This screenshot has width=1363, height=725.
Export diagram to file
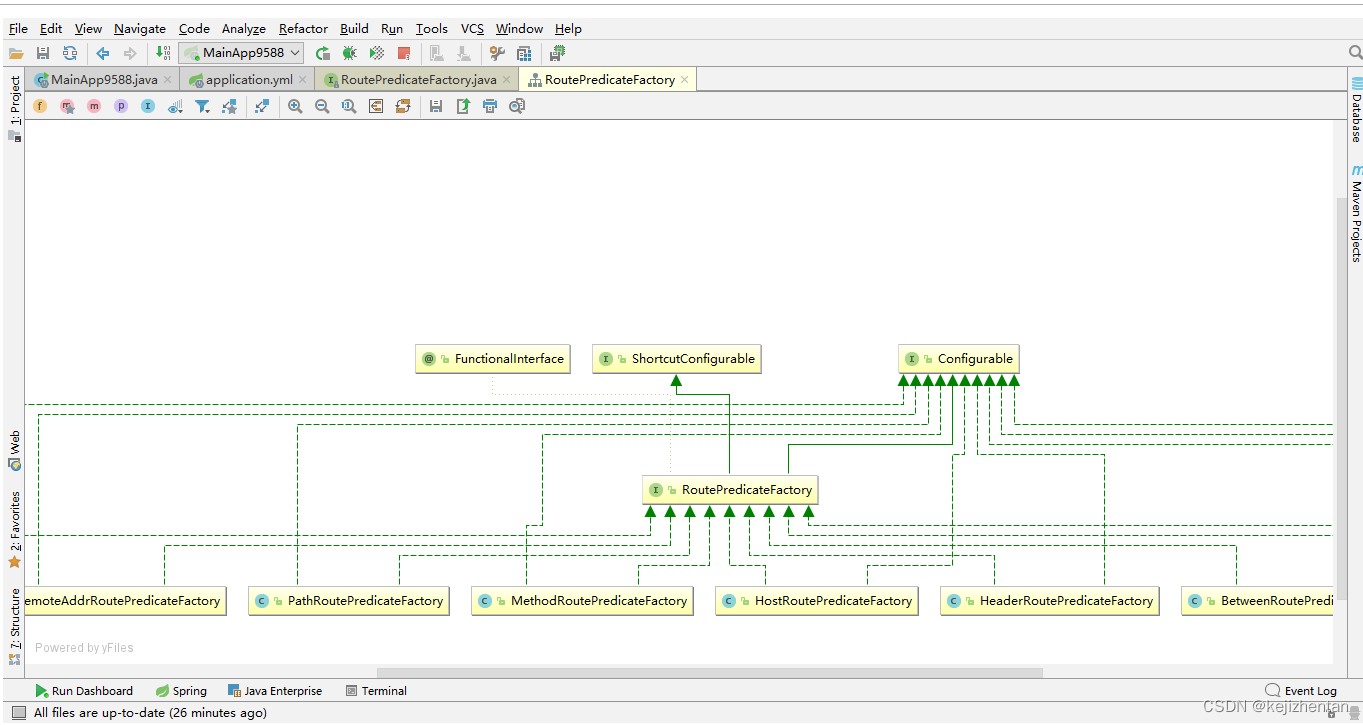tap(463, 106)
